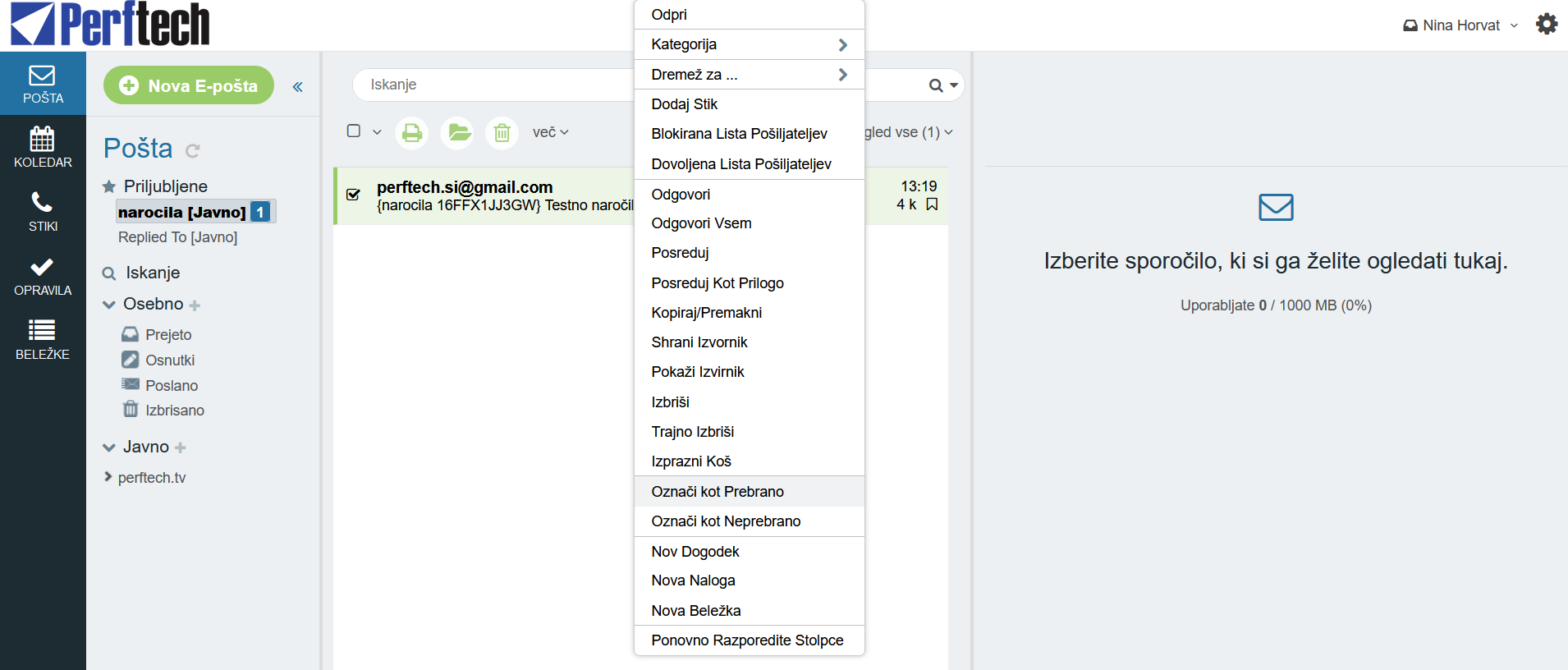The width and height of the screenshot is (1568, 670).
Task: Open narocila [Javno] favorite folder
Action: (195, 212)
